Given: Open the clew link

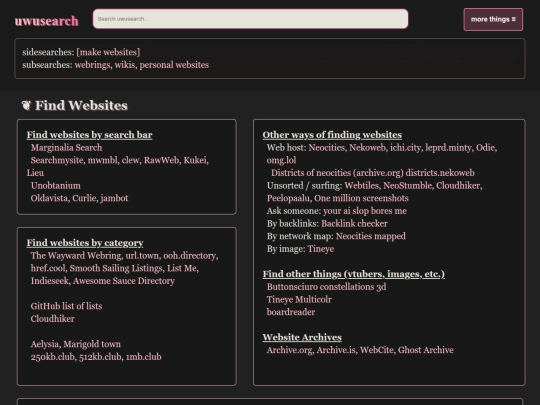Looking at the screenshot, I should click(131, 160).
